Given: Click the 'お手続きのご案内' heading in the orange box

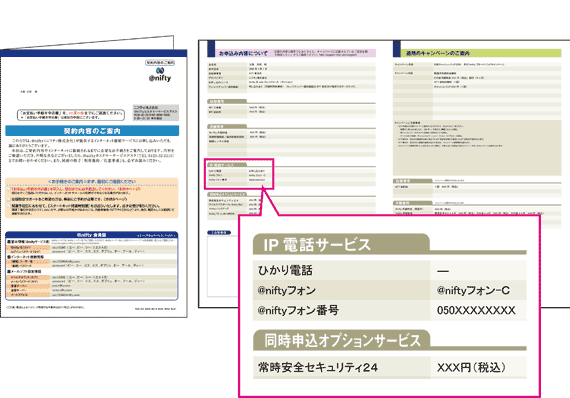Looking at the screenshot, I should [92, 181].
